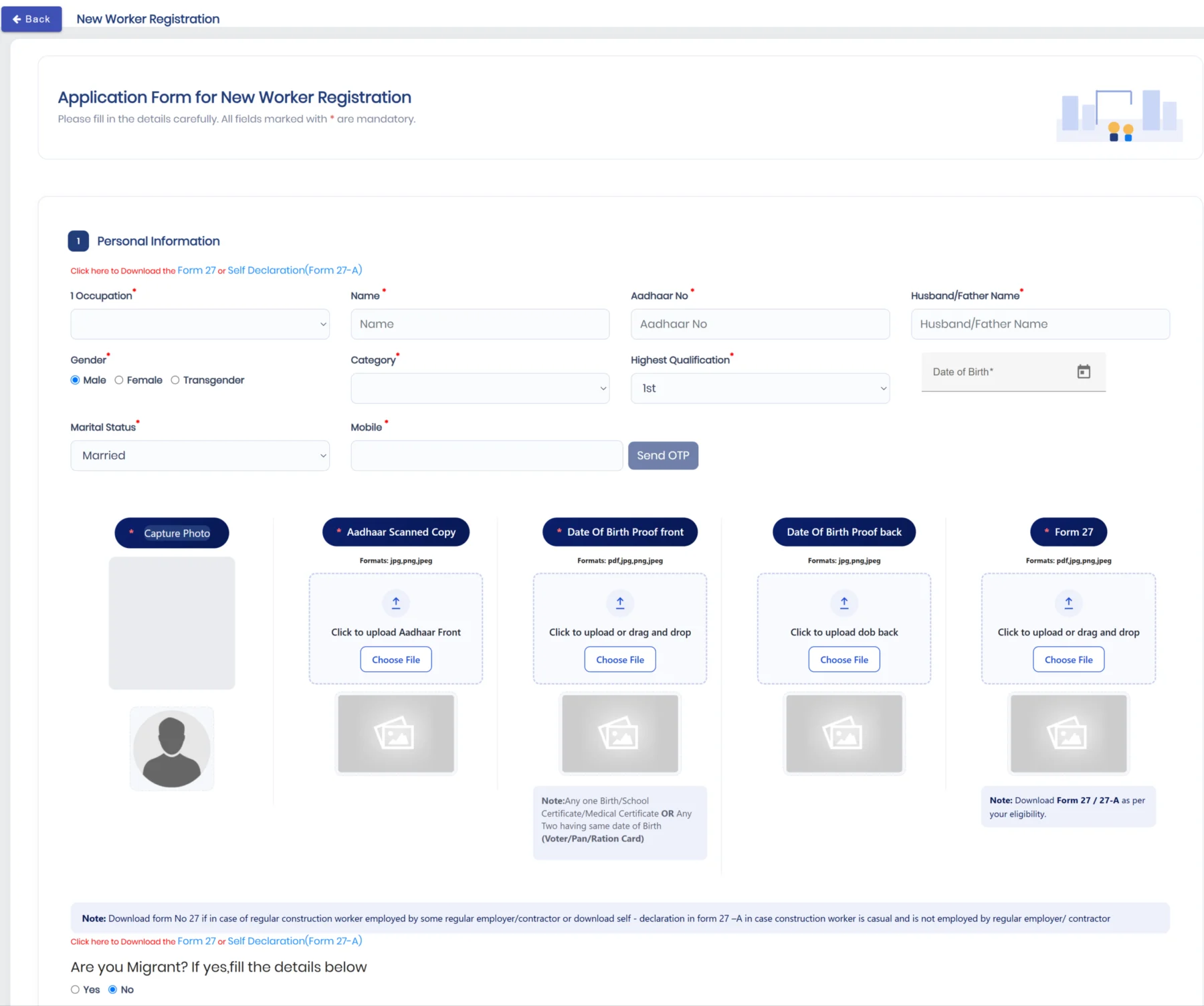Open top Form 27 download link
This screenshot has width=1204, height=1006.
197,270
